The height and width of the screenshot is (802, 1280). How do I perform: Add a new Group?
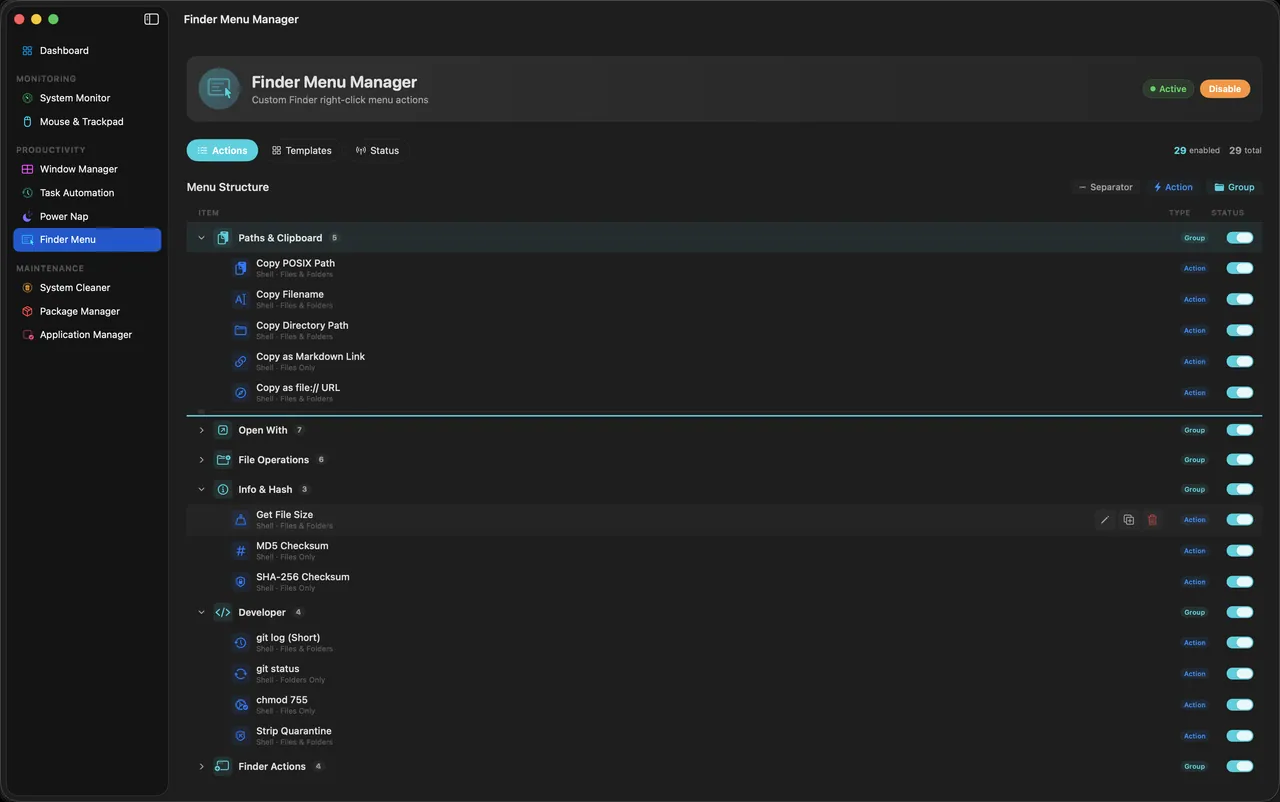click(1234, 187)
